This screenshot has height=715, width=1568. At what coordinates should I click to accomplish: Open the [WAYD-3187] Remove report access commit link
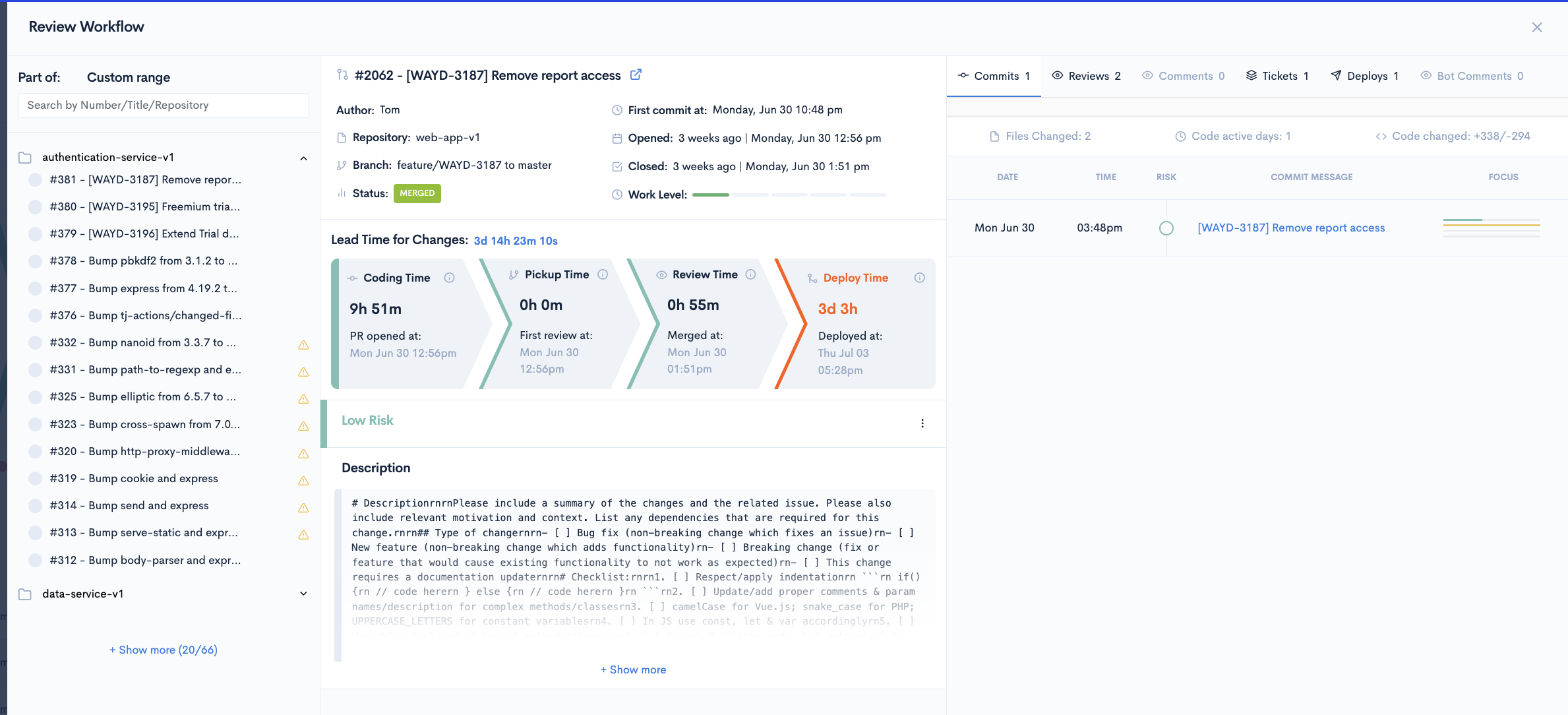click(x=1291, y=228)
